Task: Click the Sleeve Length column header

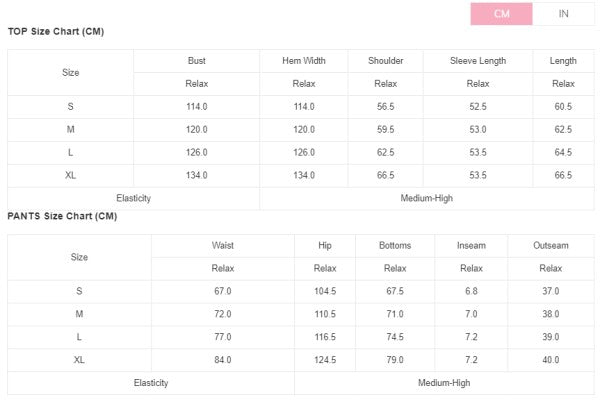Action: tap(478, 61)
